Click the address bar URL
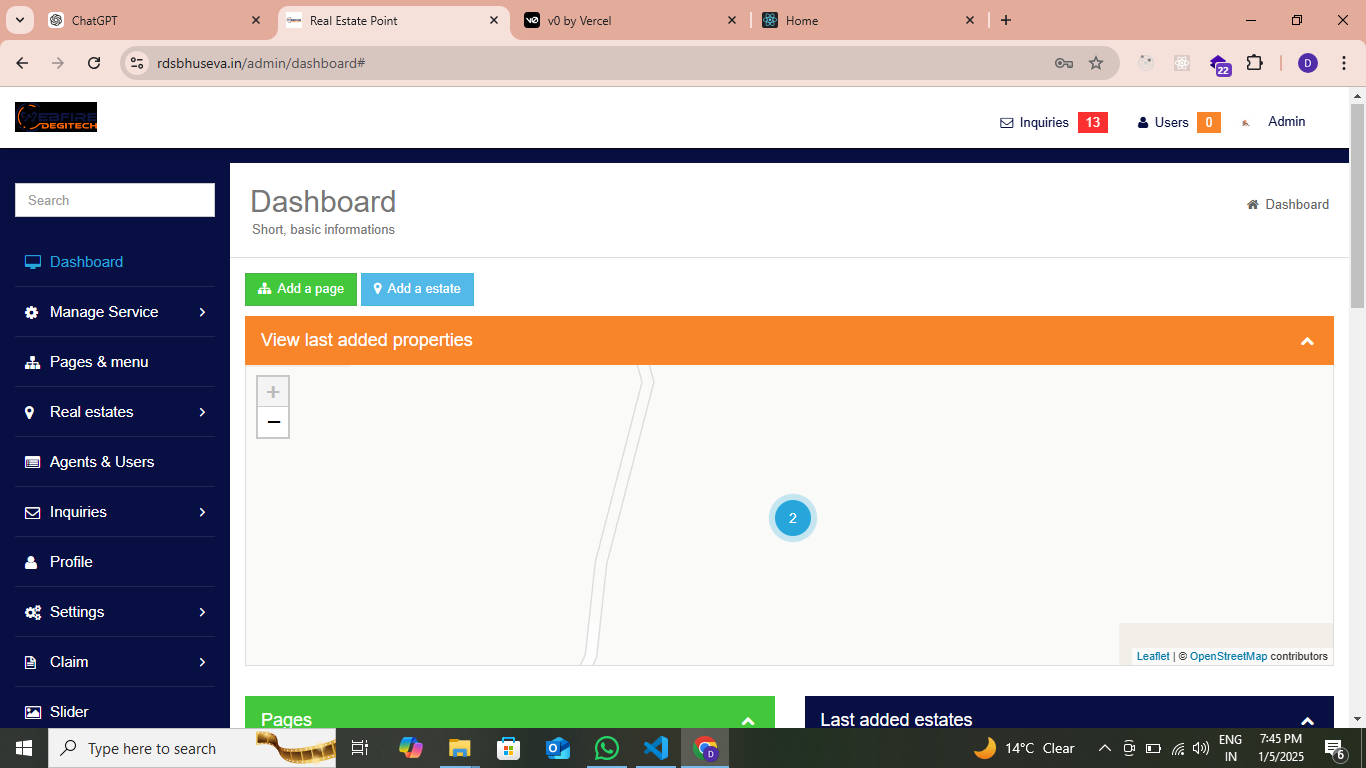The height and width of the screenshot is (768, 1366). (x=261, y=63)
